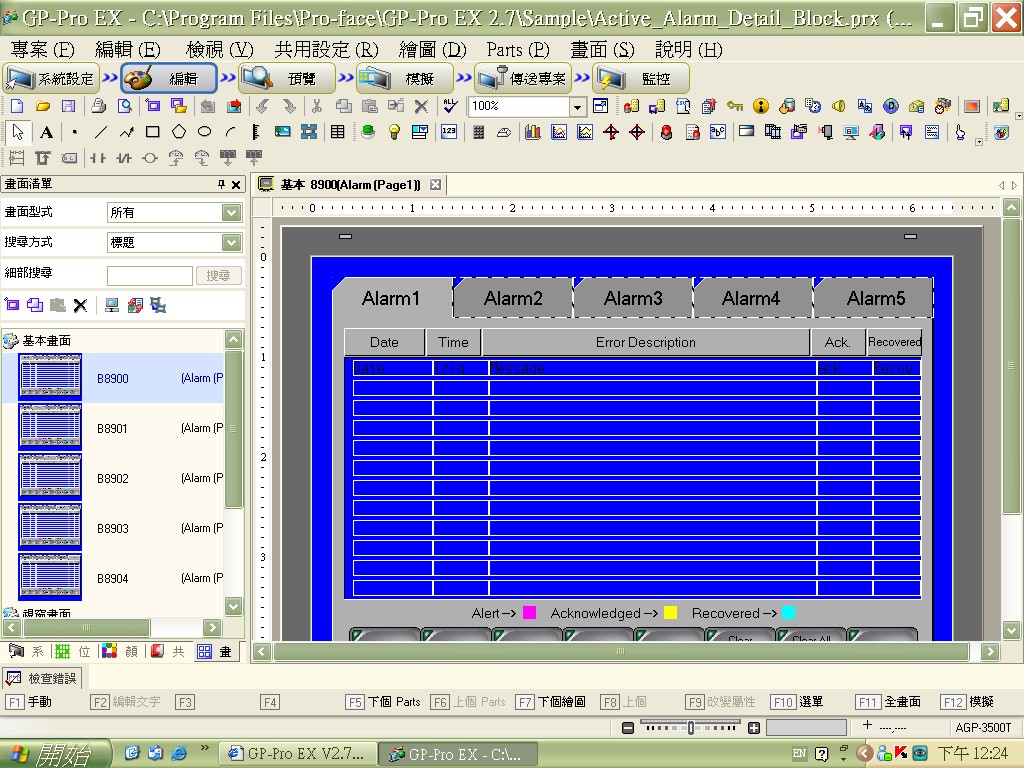Pick the ellipse drawing tool
Image resolution: width=1024 pixels, height=768 pixels.
point(204,132)
